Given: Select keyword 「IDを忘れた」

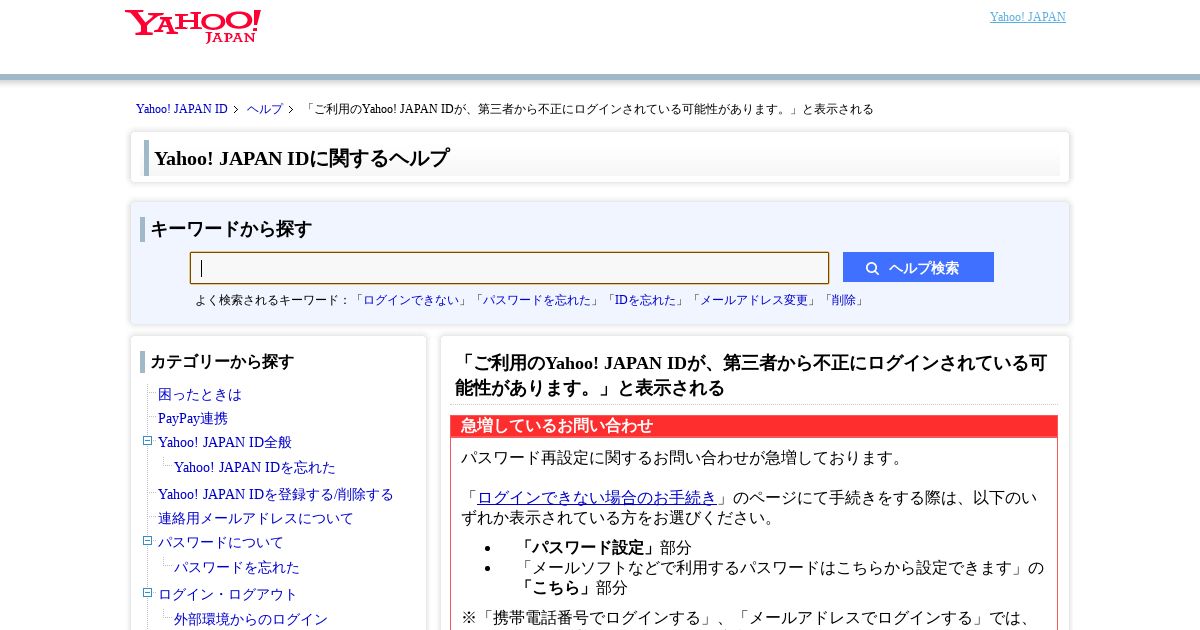Looking at the screenshot, I should (646, 300).
